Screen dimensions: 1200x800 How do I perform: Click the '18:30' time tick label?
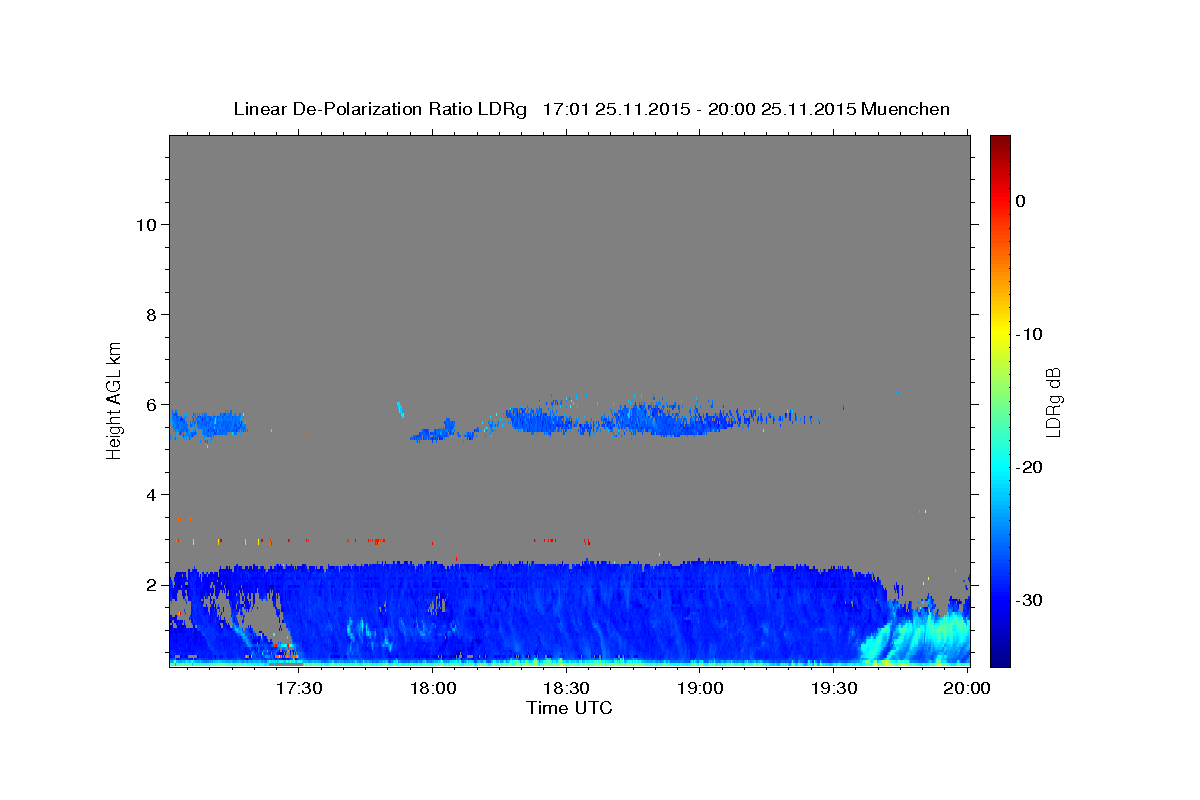click(x=566, y=688)
